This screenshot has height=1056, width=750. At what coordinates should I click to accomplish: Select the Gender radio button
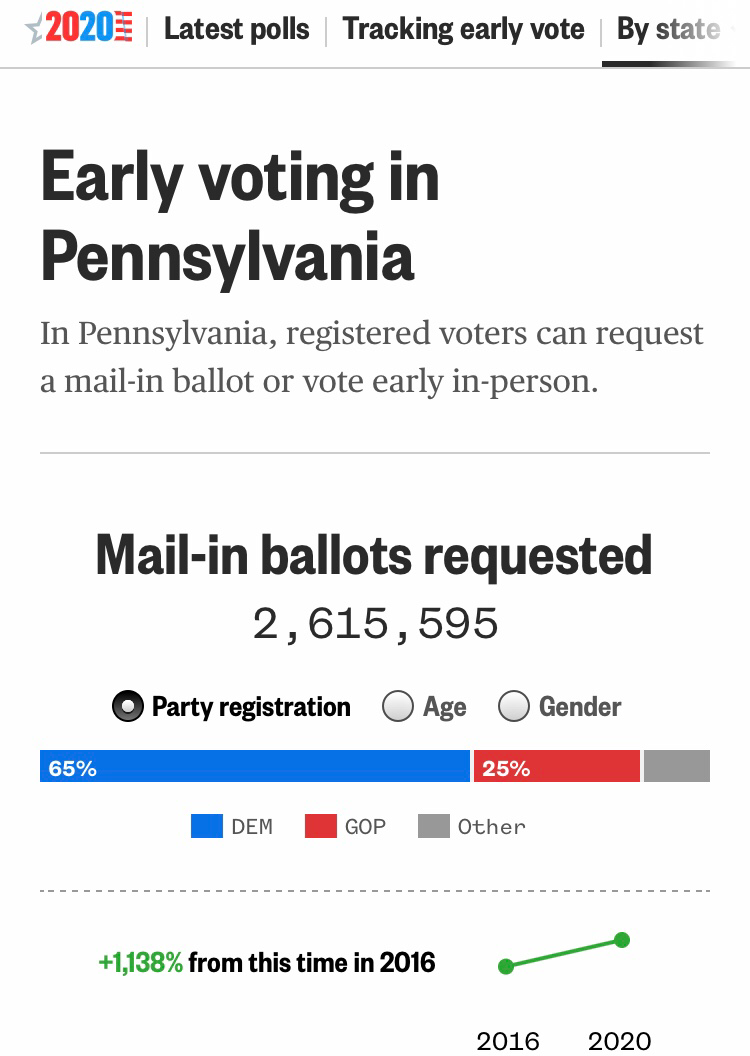click(514, 706)
